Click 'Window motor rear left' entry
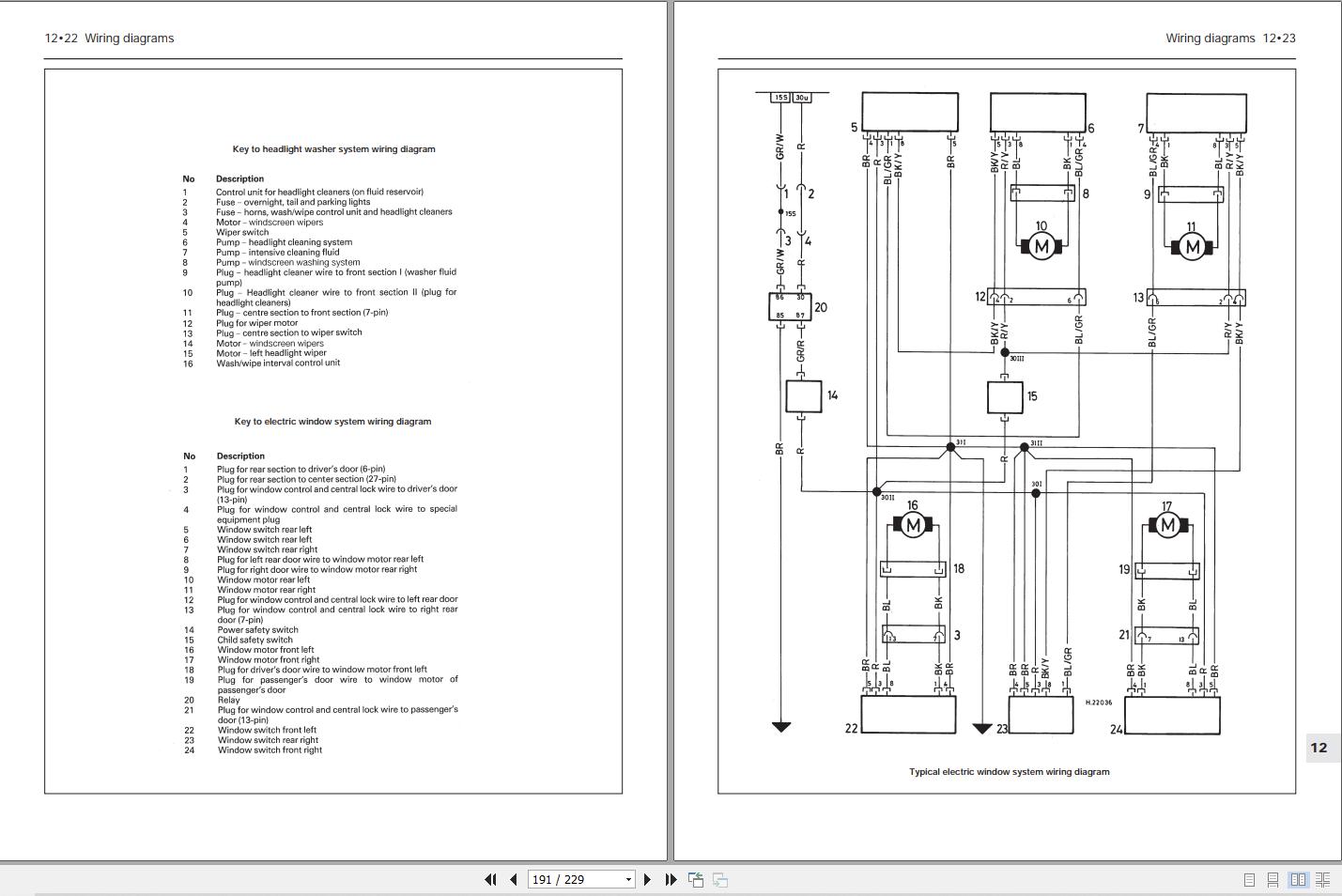1342x896 pixels. click(263, 579)
